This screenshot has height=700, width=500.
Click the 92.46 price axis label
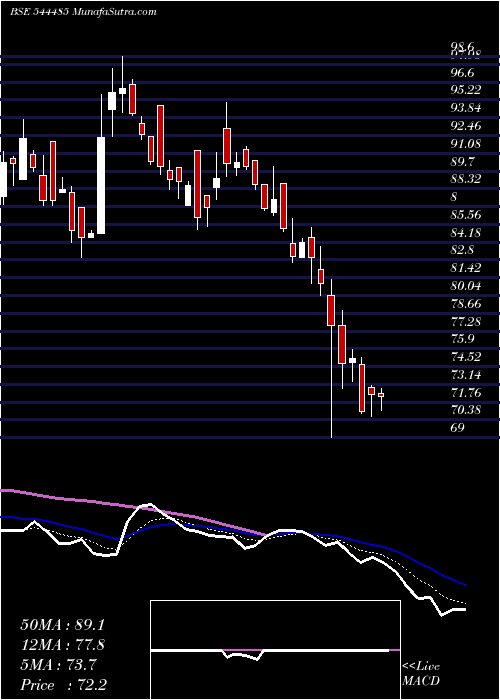click(466, 126)
